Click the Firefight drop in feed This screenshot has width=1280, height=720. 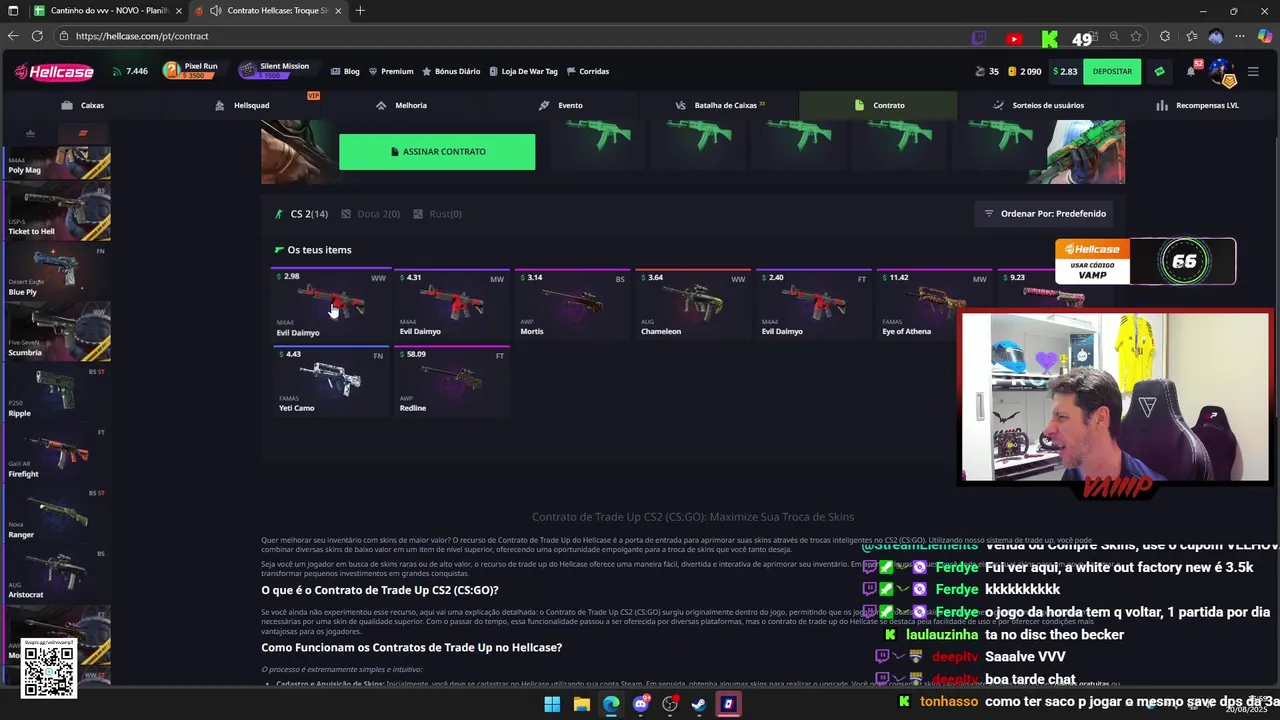point(56,453)
